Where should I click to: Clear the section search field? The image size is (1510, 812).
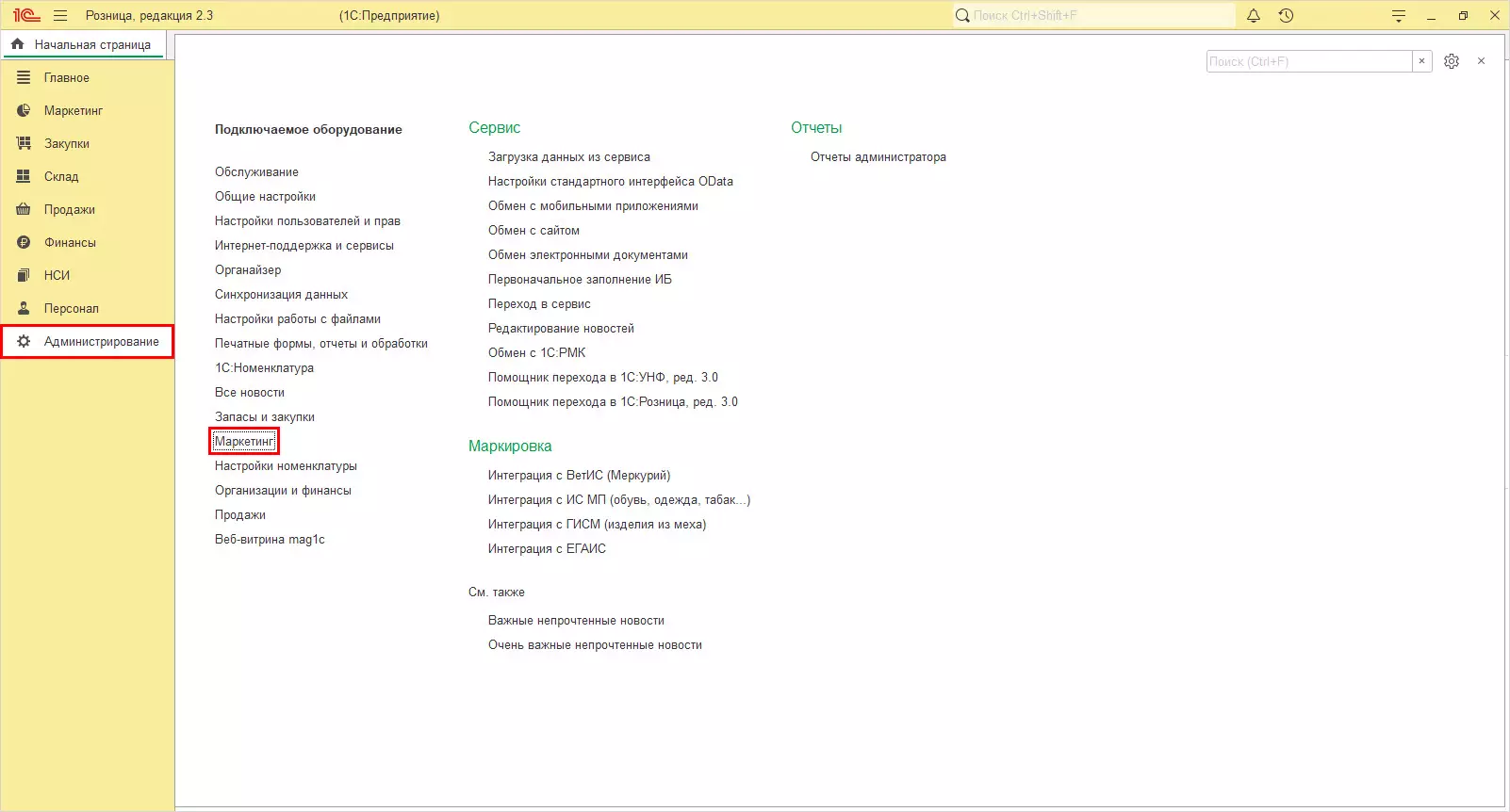pos(1422,61)
